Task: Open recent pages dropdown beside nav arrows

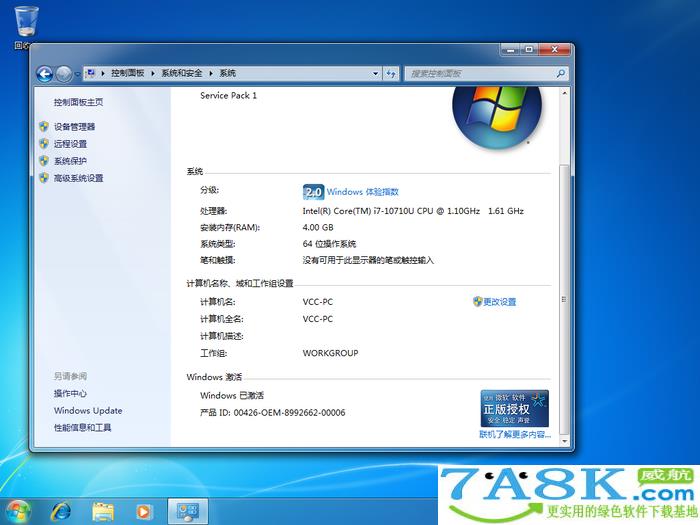Action: (77, 74)
